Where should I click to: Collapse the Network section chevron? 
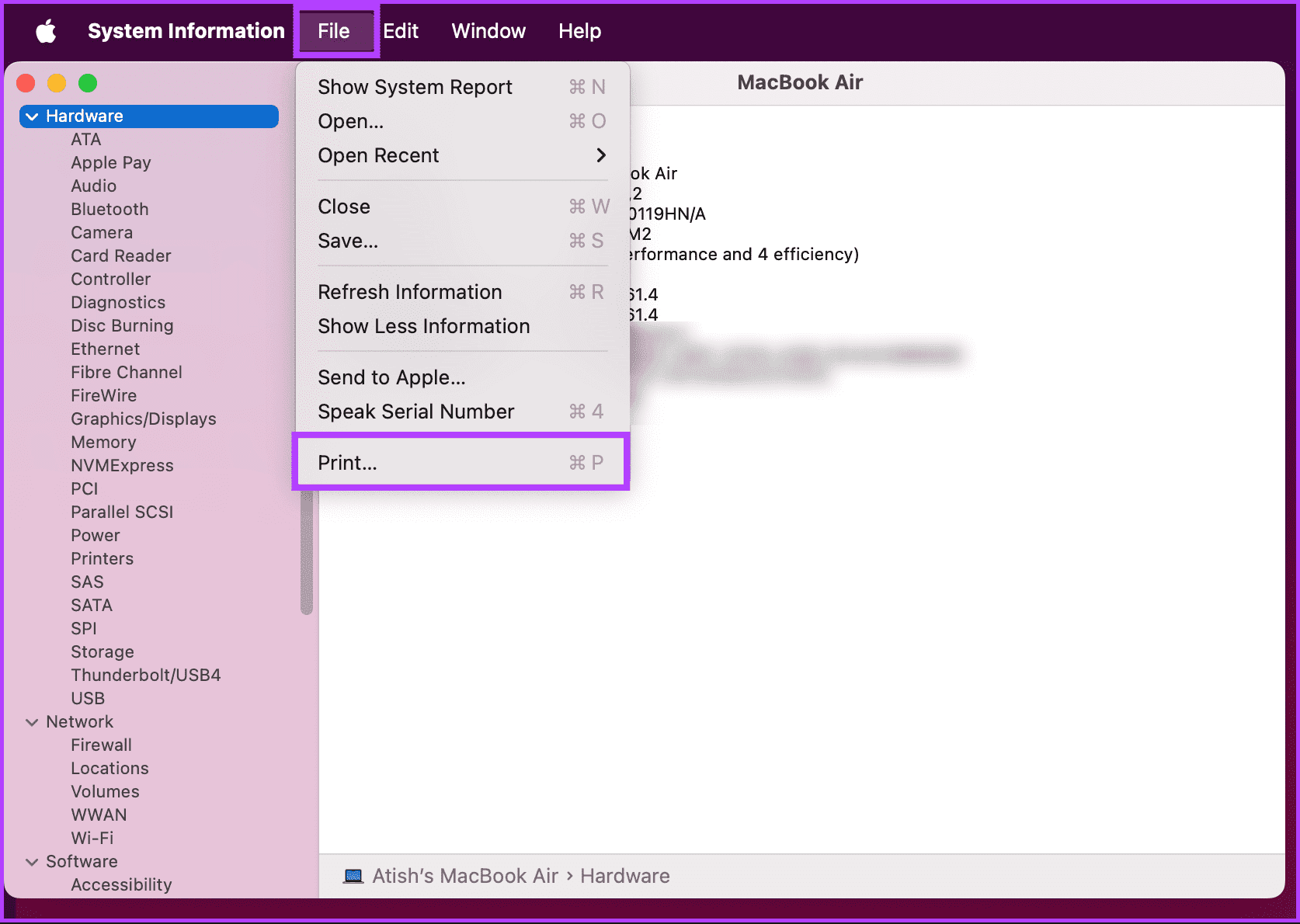coord(32,722)
